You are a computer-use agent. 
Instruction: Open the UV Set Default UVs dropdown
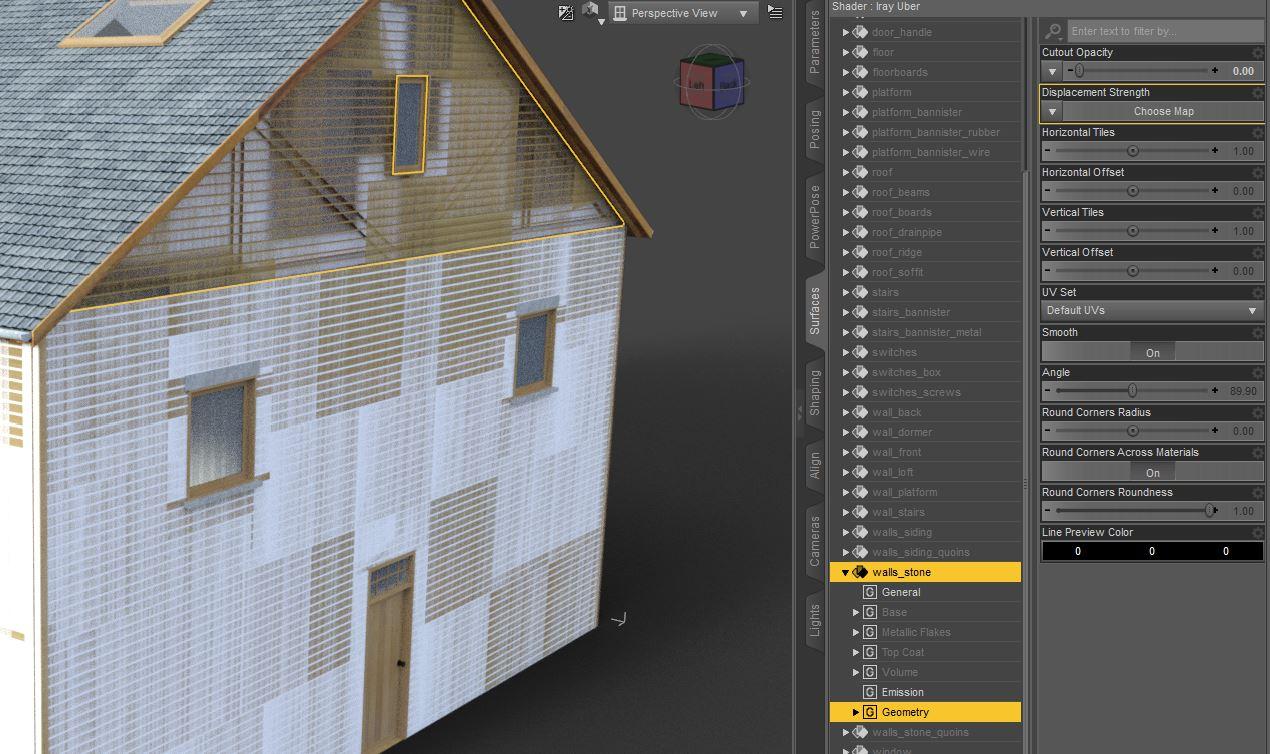[1152, 311]
